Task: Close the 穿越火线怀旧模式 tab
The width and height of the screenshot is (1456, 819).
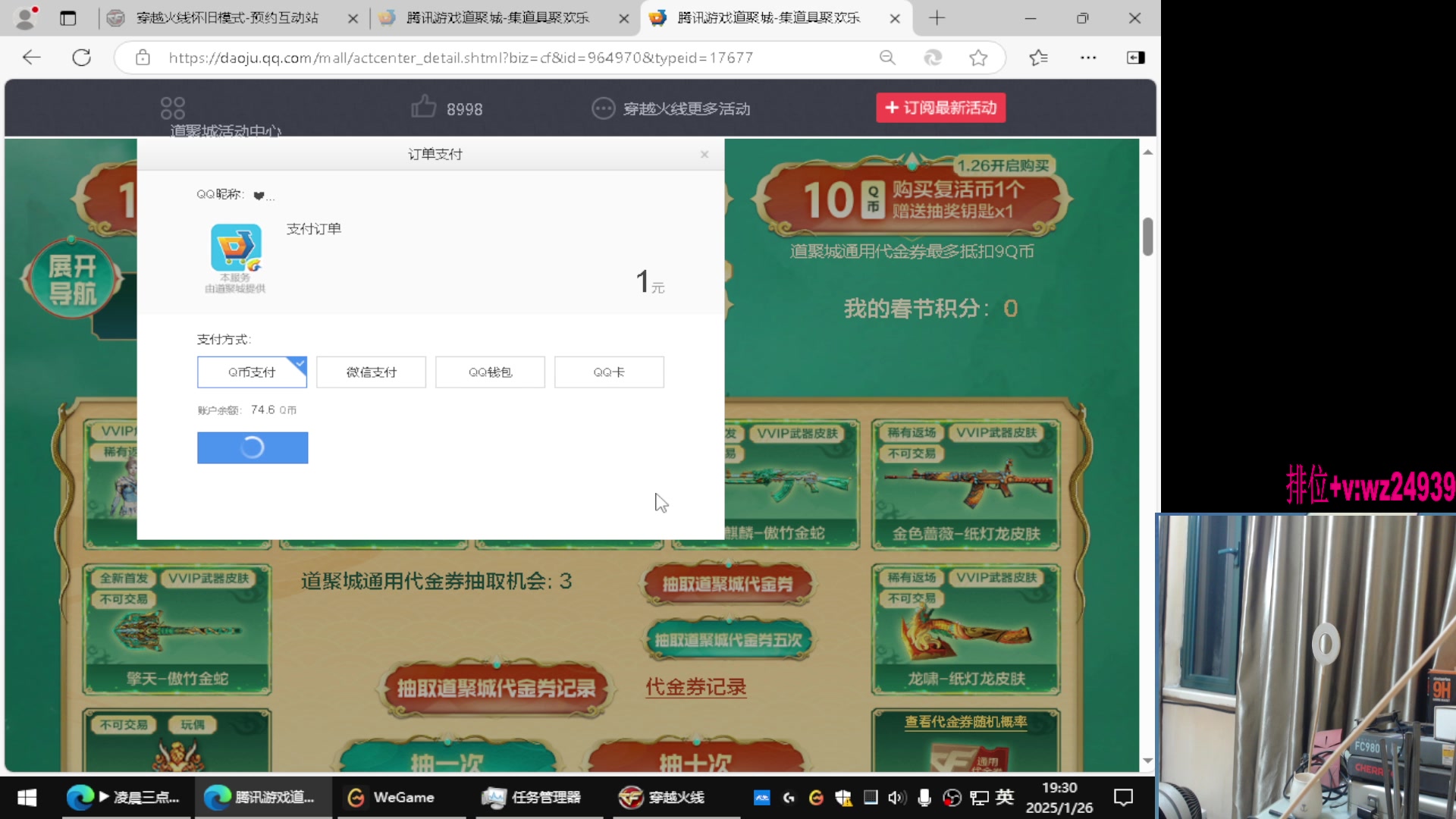Action: (x=353, y=18)
